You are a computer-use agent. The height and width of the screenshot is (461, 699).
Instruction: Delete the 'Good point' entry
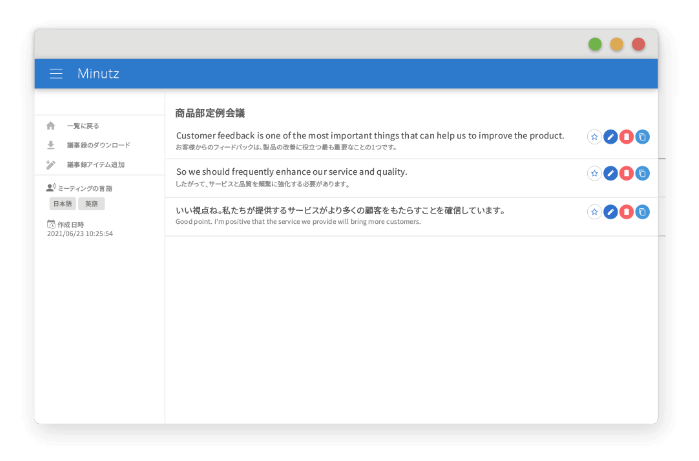point(626,212)
